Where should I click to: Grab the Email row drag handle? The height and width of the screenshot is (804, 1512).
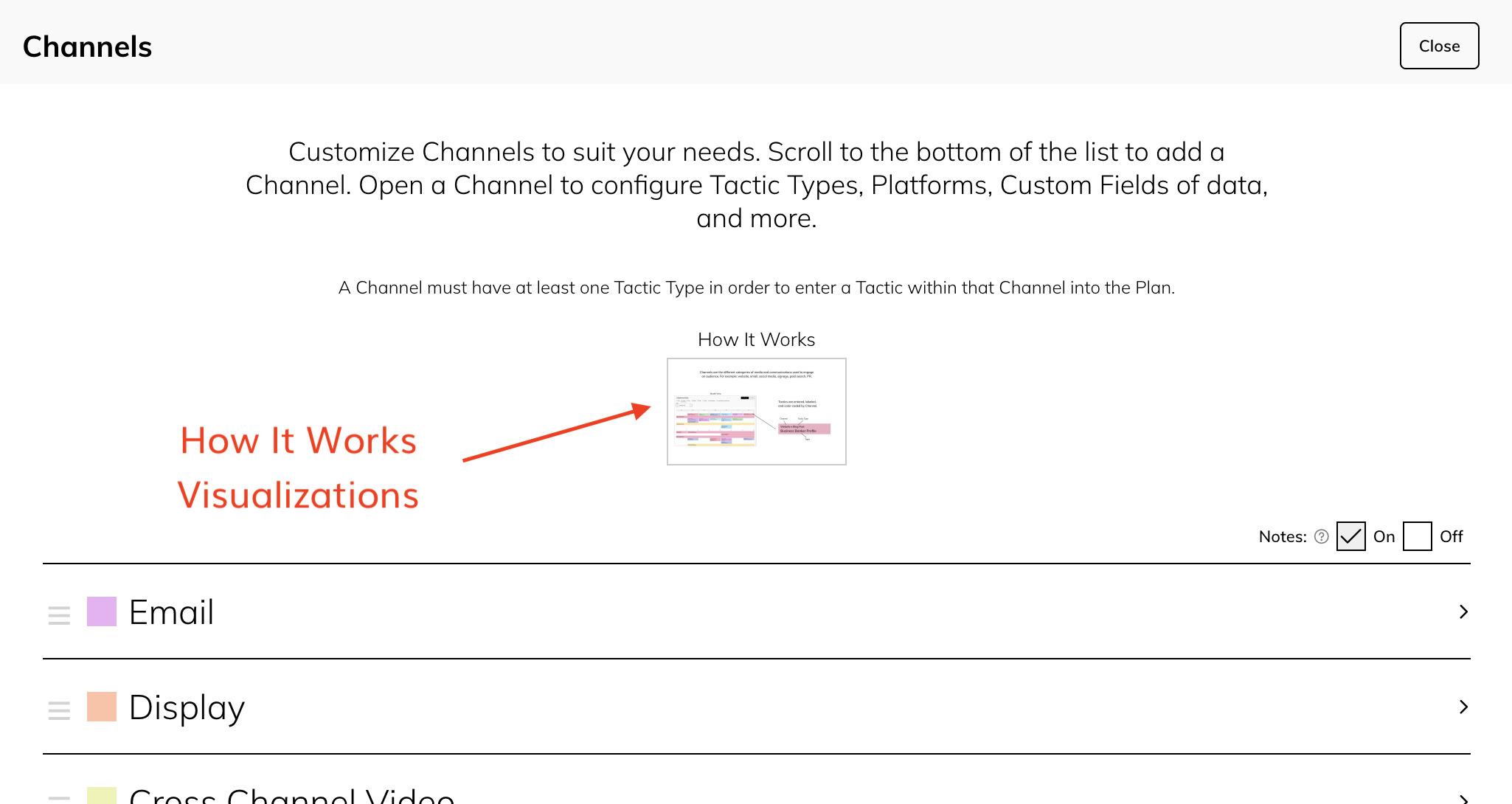click(x=59, y=614)
